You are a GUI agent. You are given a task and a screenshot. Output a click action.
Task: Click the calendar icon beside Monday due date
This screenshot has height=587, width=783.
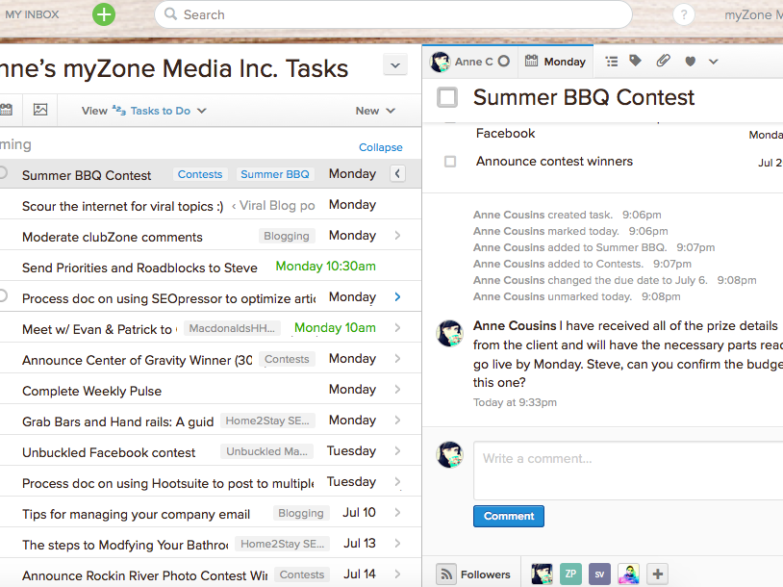531,61
